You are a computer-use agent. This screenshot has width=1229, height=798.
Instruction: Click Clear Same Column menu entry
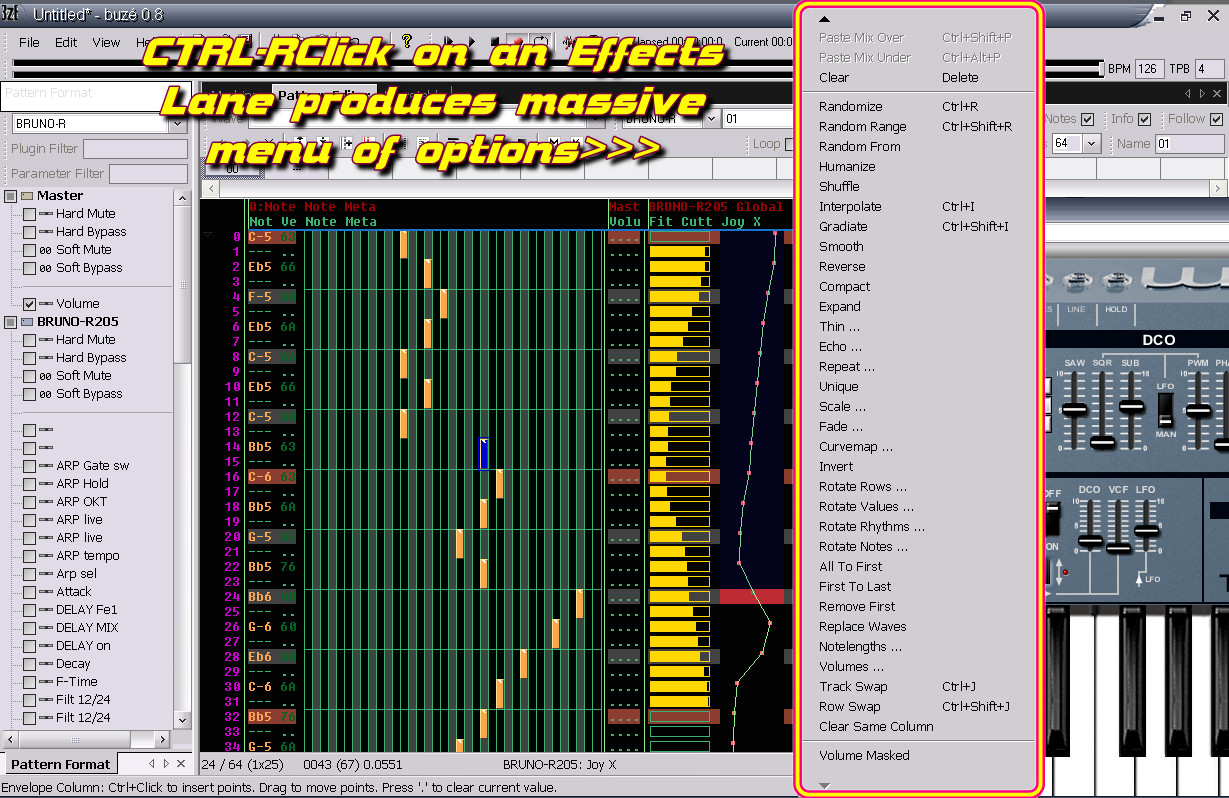(x=876, y=726)
